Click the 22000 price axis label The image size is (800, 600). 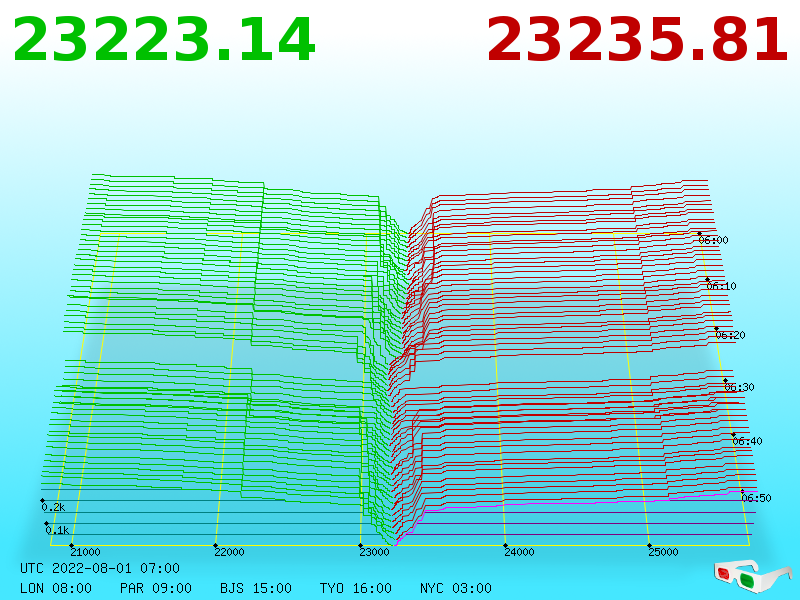[229, 552]
